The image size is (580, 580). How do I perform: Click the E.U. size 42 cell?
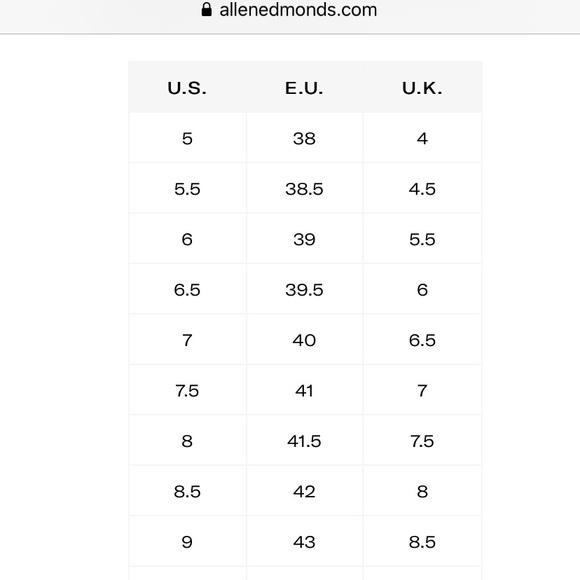[304, 491]
